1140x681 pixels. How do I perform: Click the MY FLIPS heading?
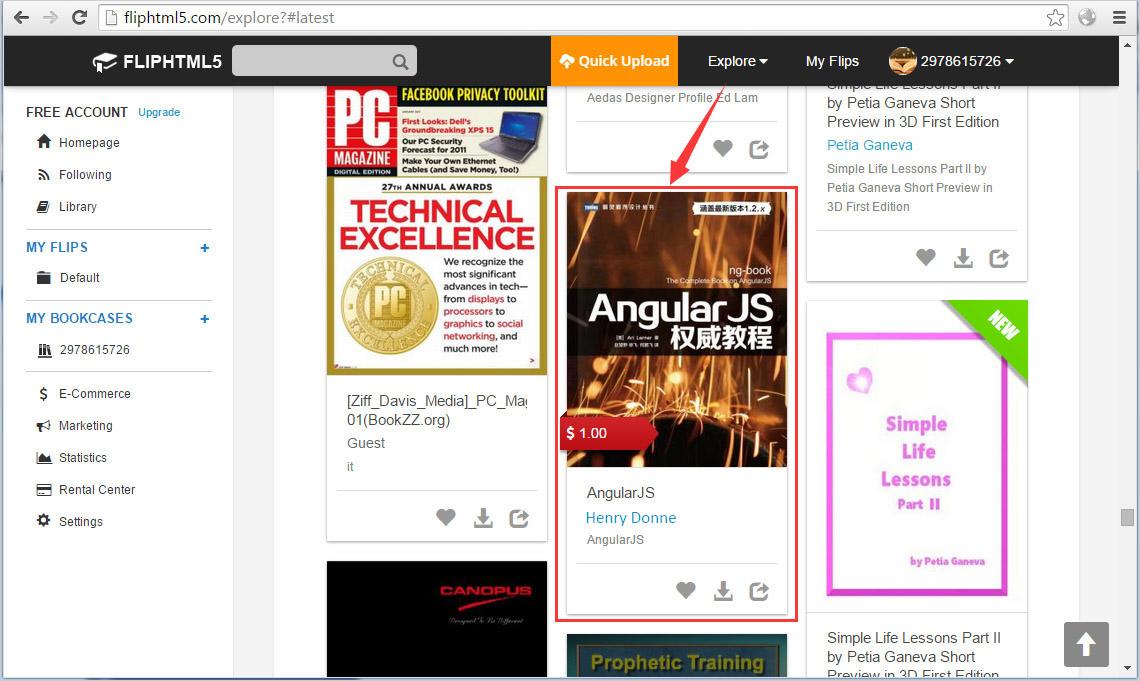click(x=57, y=247)
